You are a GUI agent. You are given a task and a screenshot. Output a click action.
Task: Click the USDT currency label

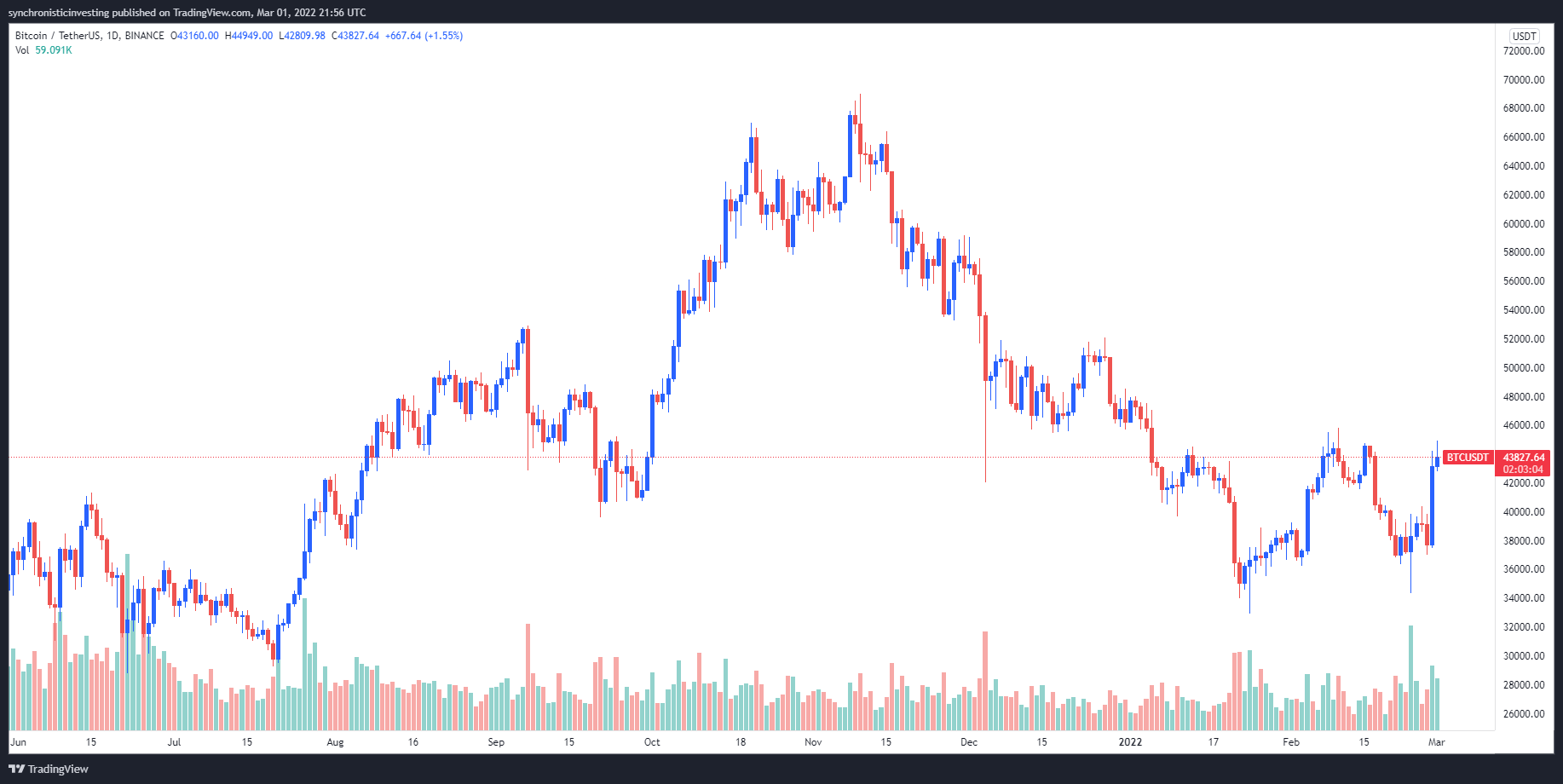coord(1524,36)
